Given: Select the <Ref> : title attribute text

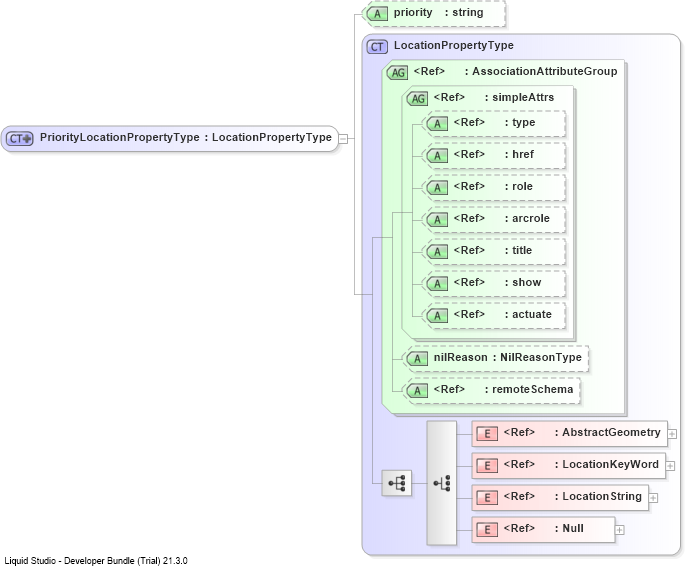Looking at the screenshot, I should (493, 250).
